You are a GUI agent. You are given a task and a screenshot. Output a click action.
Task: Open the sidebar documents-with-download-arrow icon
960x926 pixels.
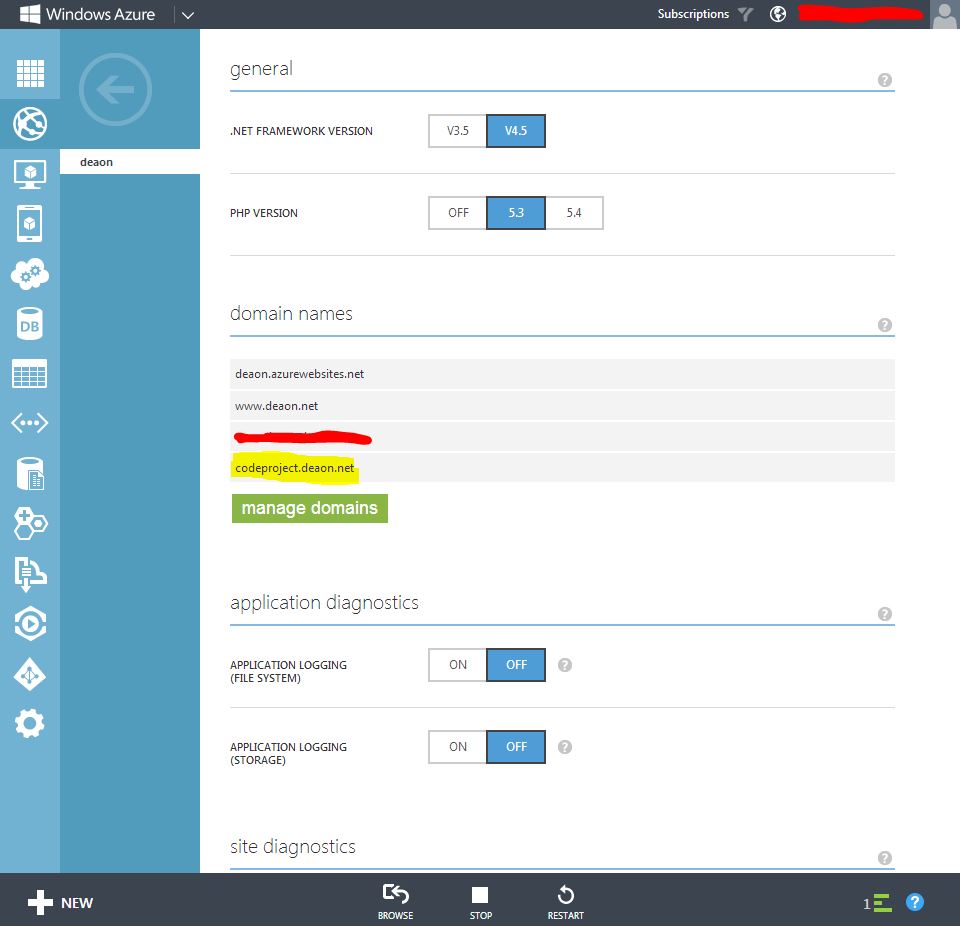point(30,574)
